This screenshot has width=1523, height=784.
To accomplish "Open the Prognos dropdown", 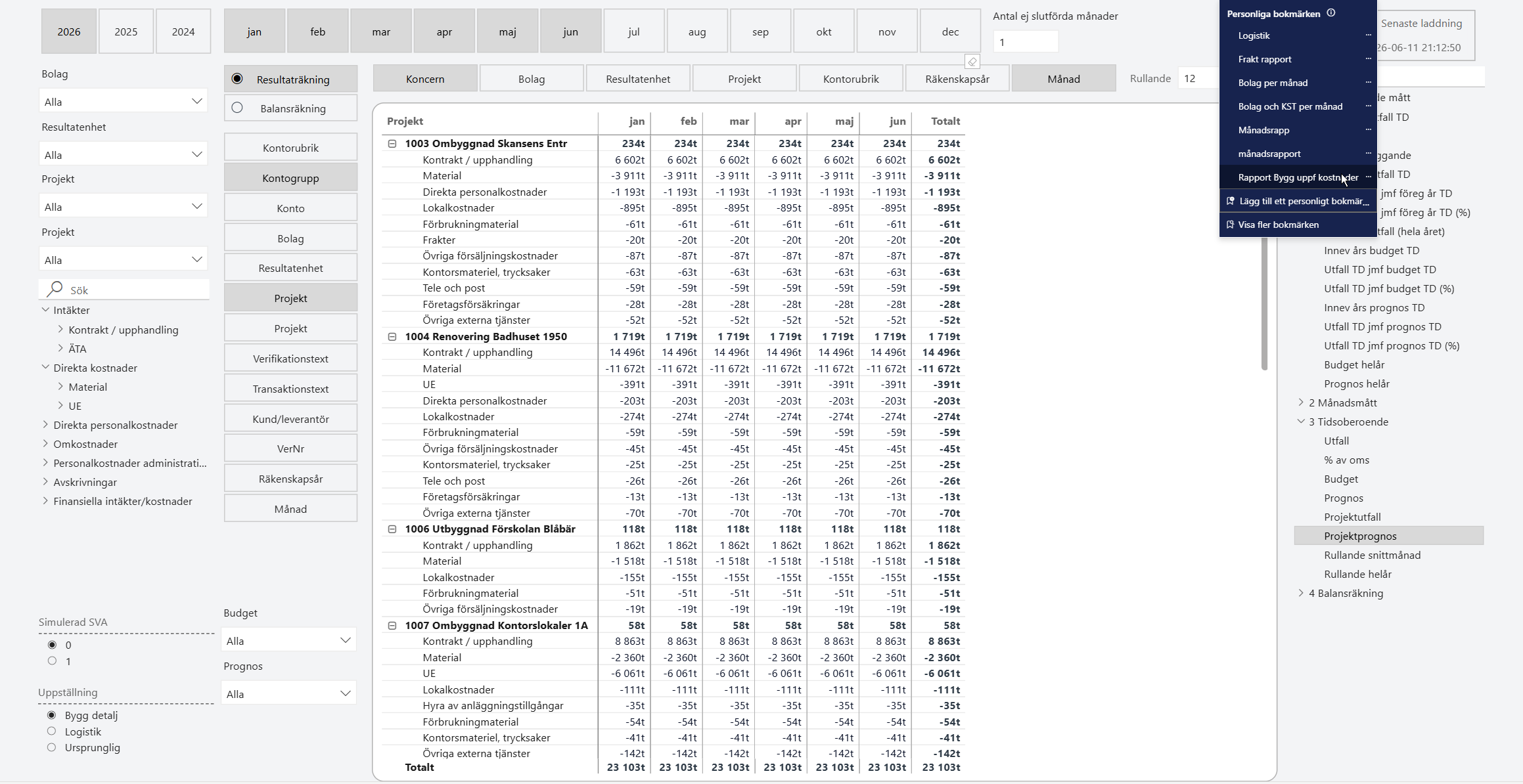I will (x=289, y=693).
